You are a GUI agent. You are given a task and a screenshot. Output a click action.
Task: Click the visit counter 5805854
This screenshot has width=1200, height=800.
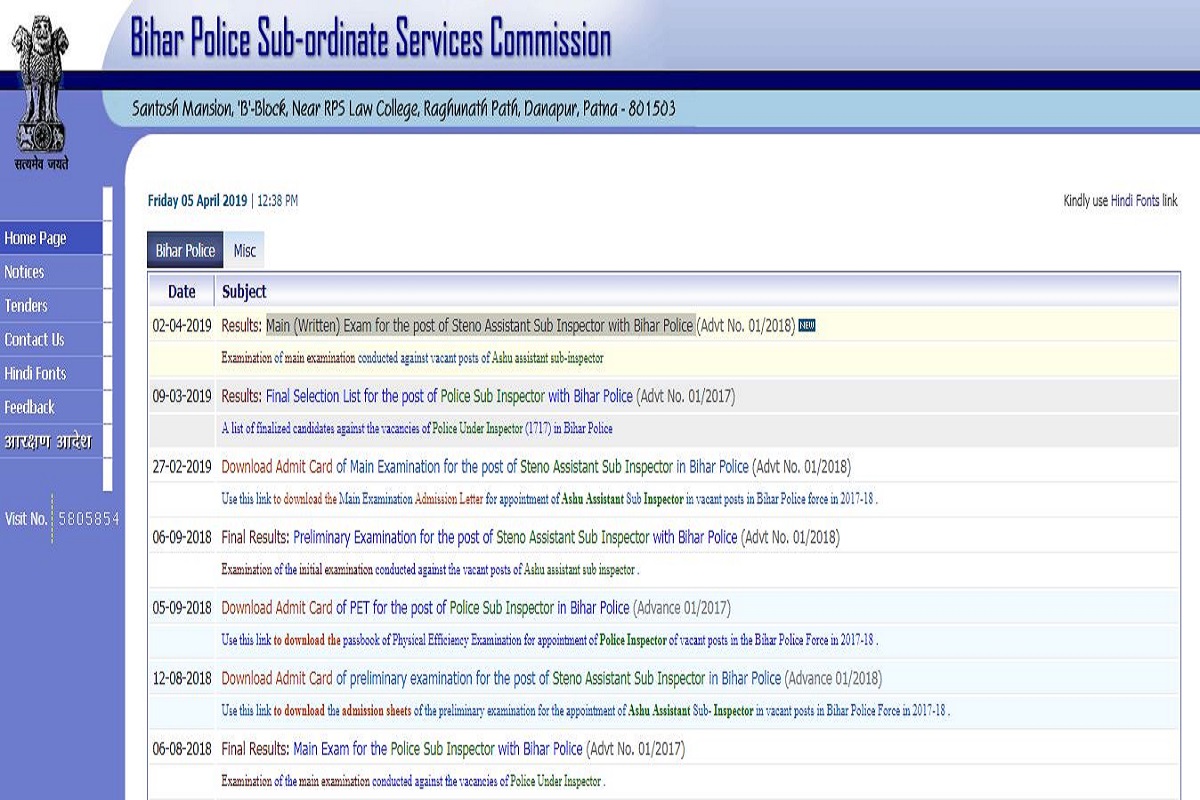[x=88, y=519]
